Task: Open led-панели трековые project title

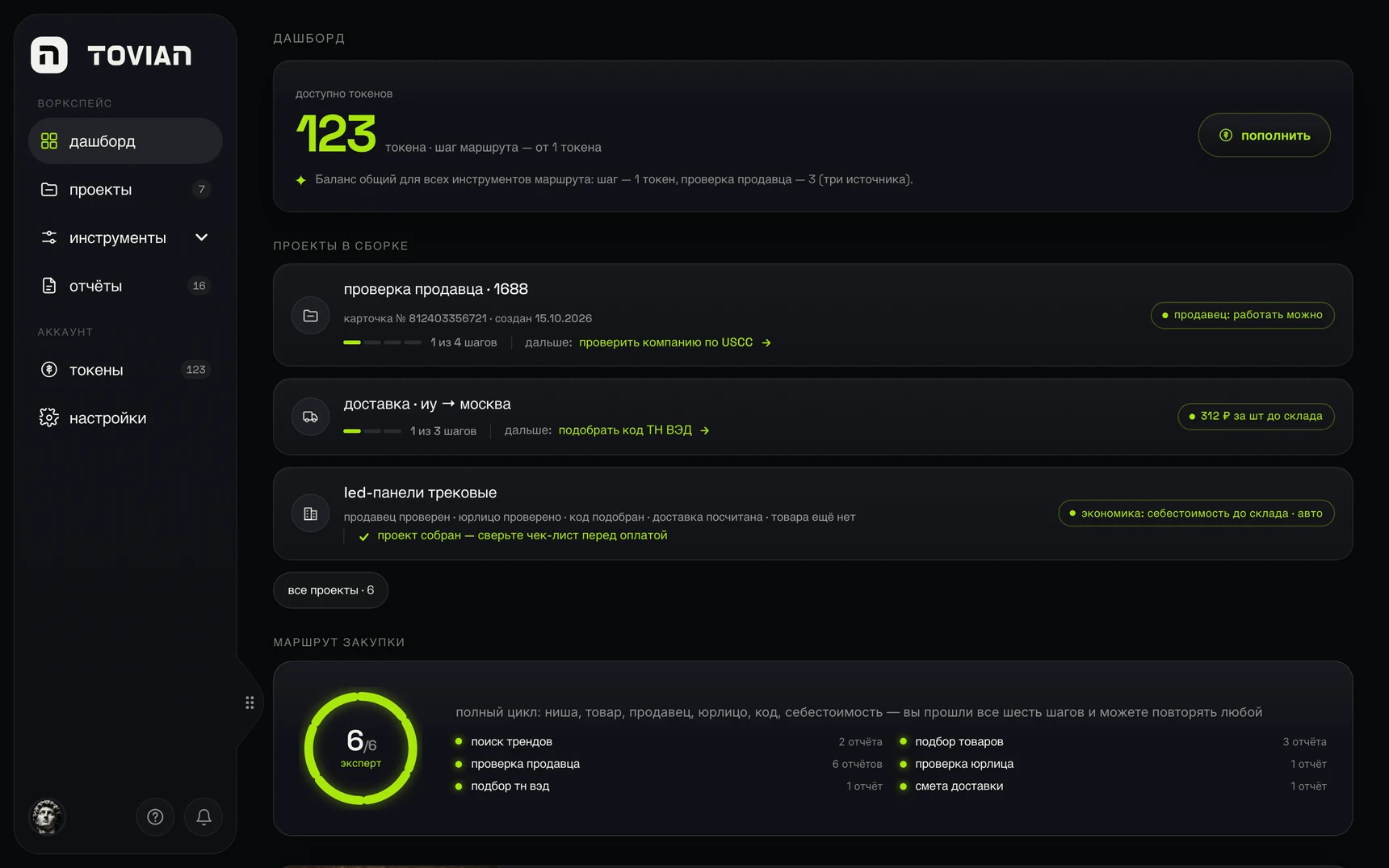Action: [x=420, y=493]
